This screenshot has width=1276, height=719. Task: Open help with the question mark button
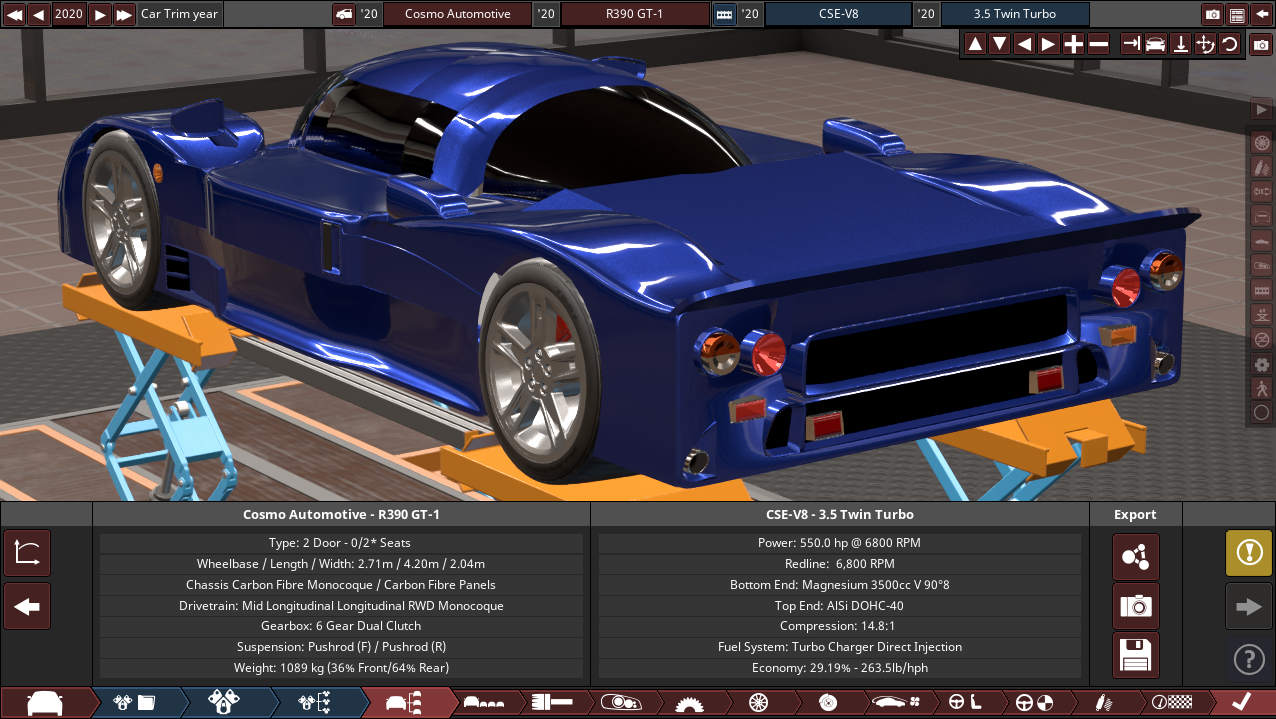(x=1249, y=659)
